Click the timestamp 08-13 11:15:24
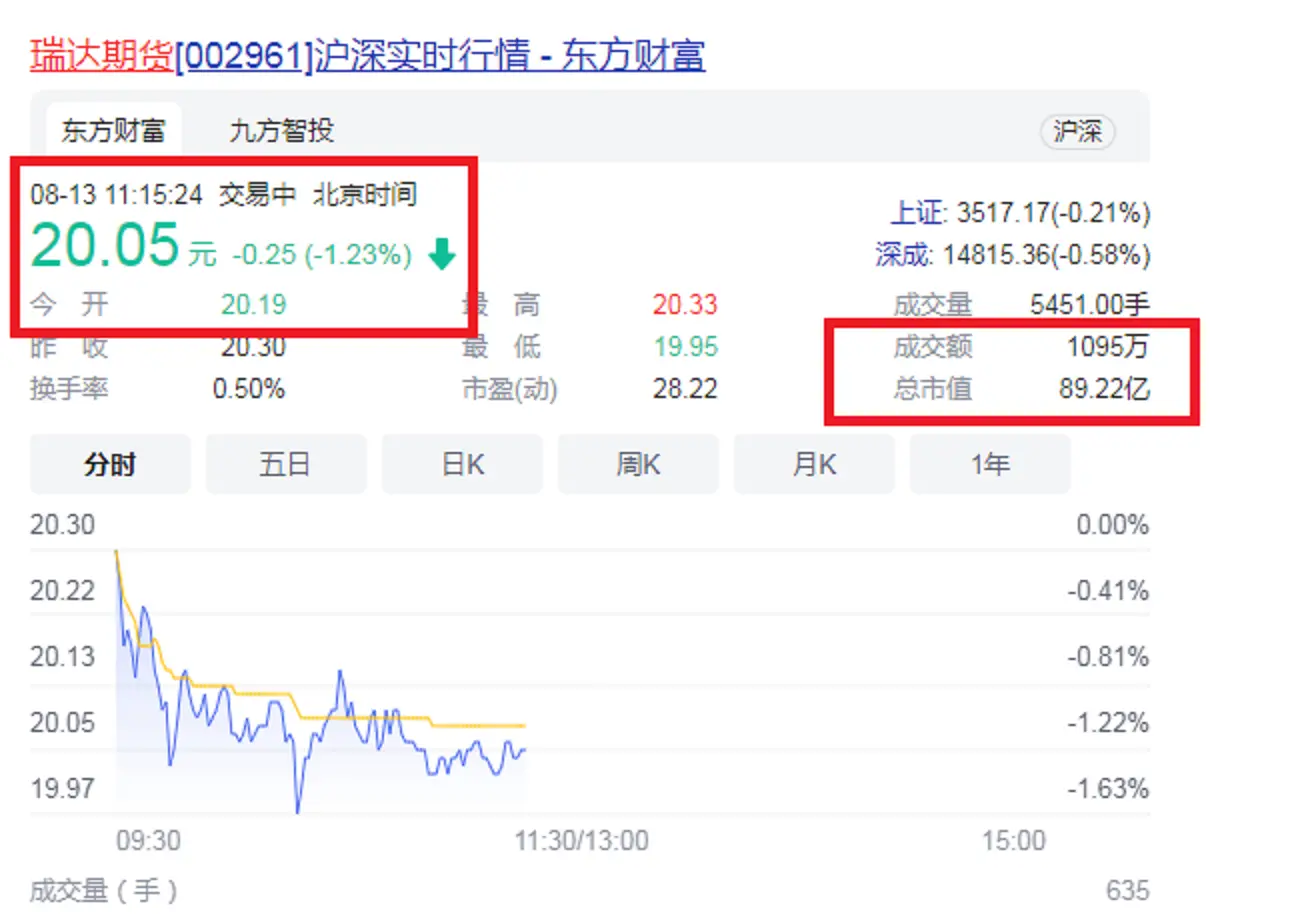 pos(116,194)
